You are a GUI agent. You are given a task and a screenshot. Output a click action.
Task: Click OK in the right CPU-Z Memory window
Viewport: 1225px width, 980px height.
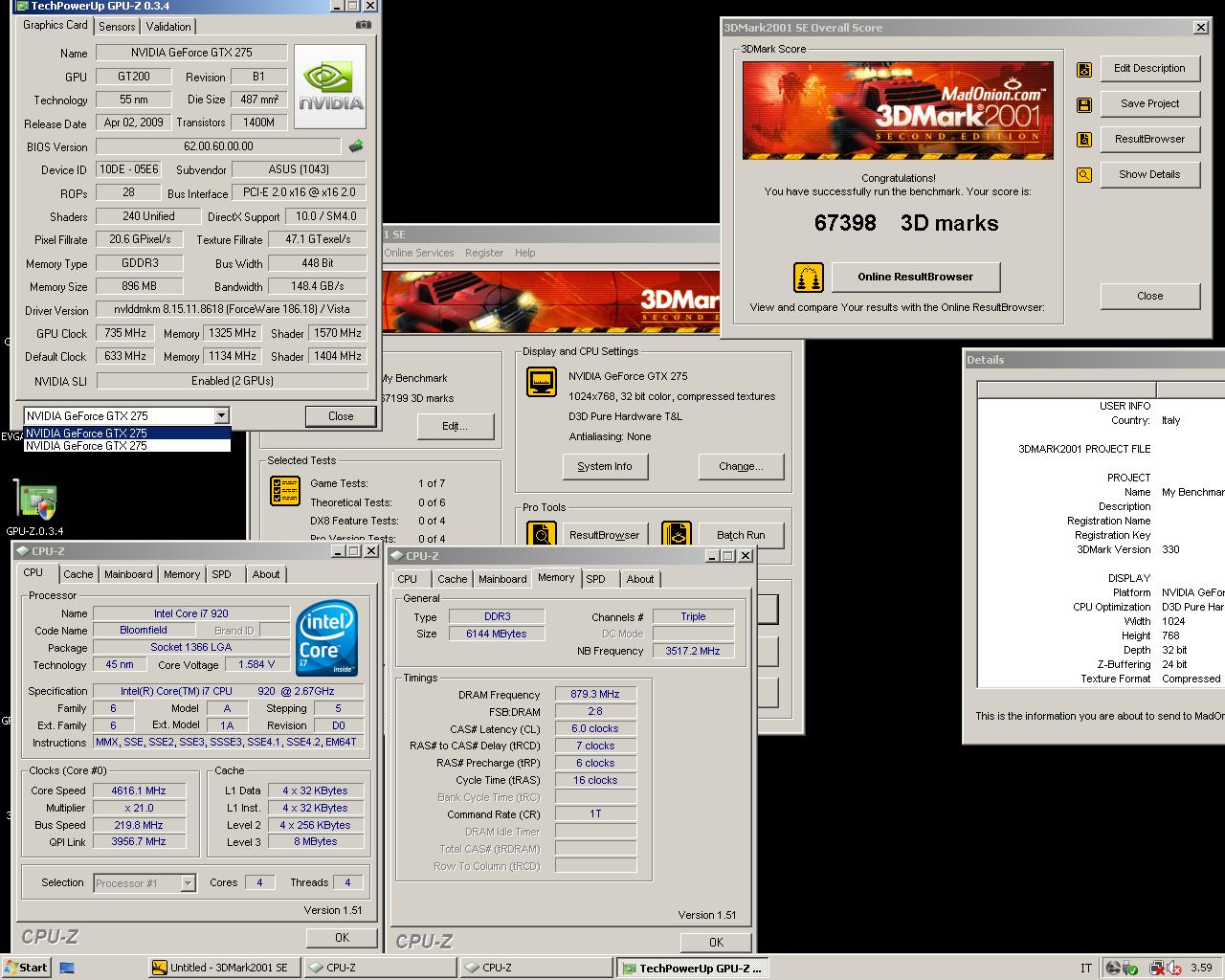pyautogui.click(x=716, y=943)
